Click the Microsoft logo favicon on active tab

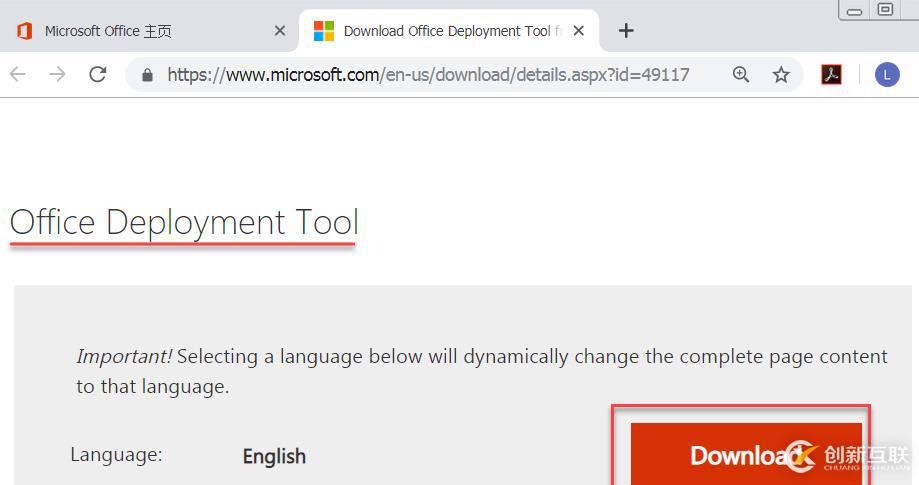tap(324, 30)
